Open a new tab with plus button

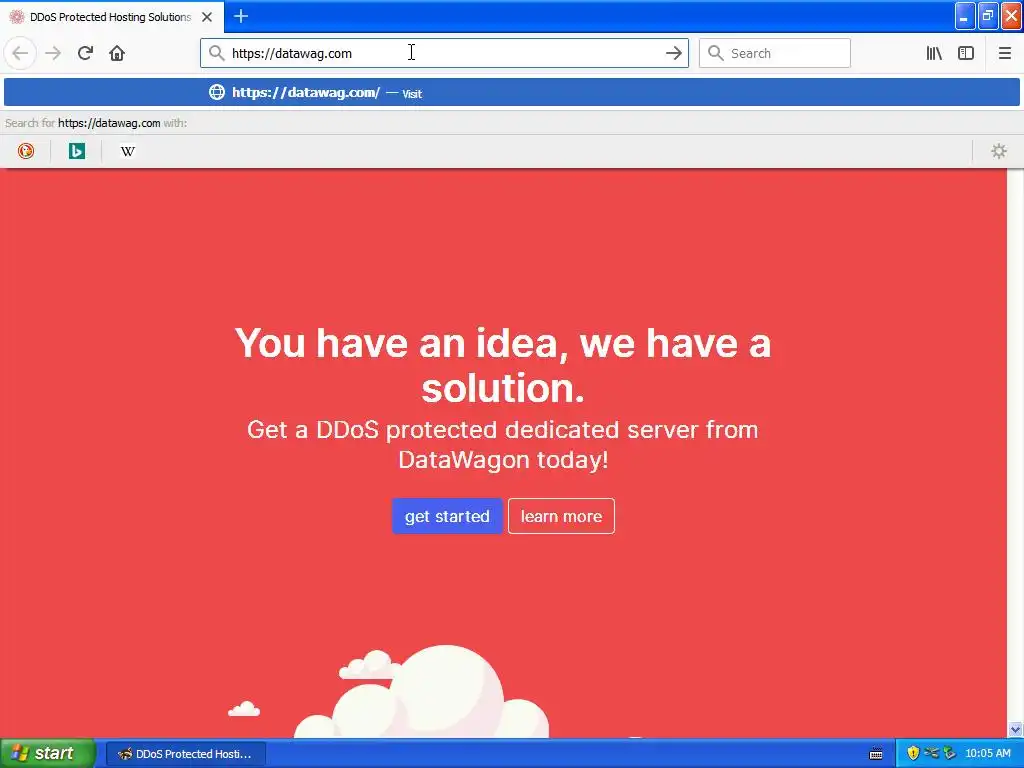[x=241, y=16]
